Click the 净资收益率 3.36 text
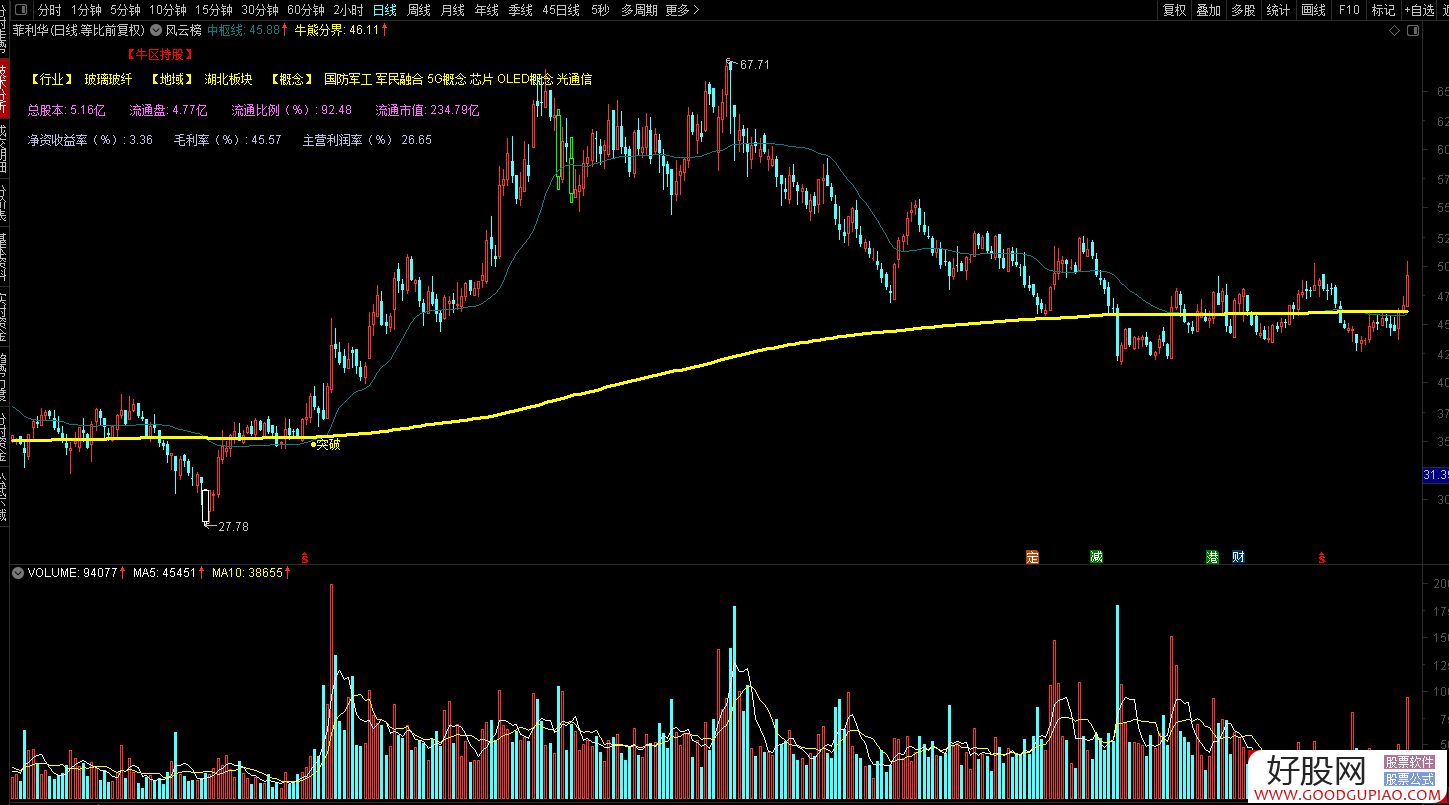 pos(90,140)
